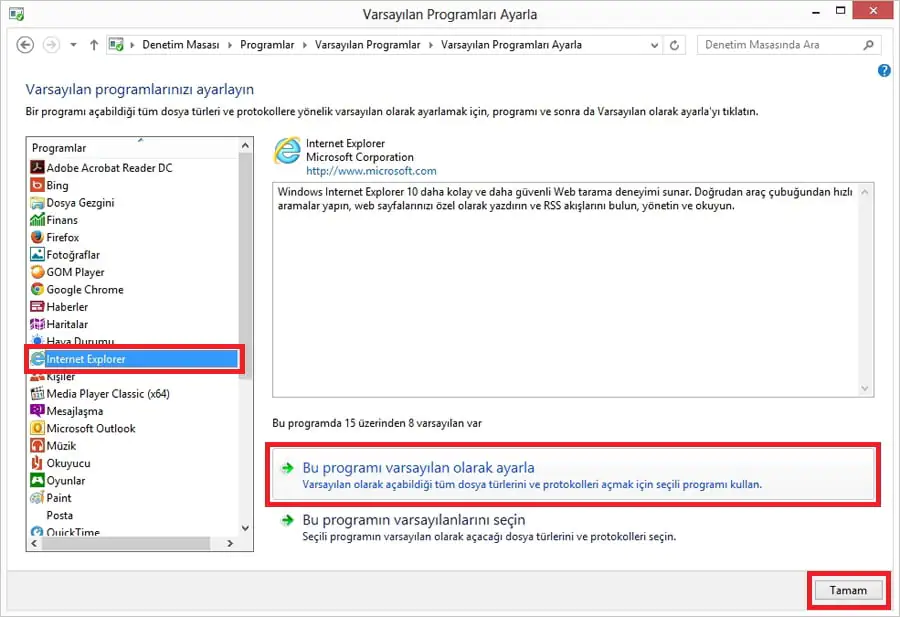Go back with the back arrow
900x617 pixels.
click(25, 45)
